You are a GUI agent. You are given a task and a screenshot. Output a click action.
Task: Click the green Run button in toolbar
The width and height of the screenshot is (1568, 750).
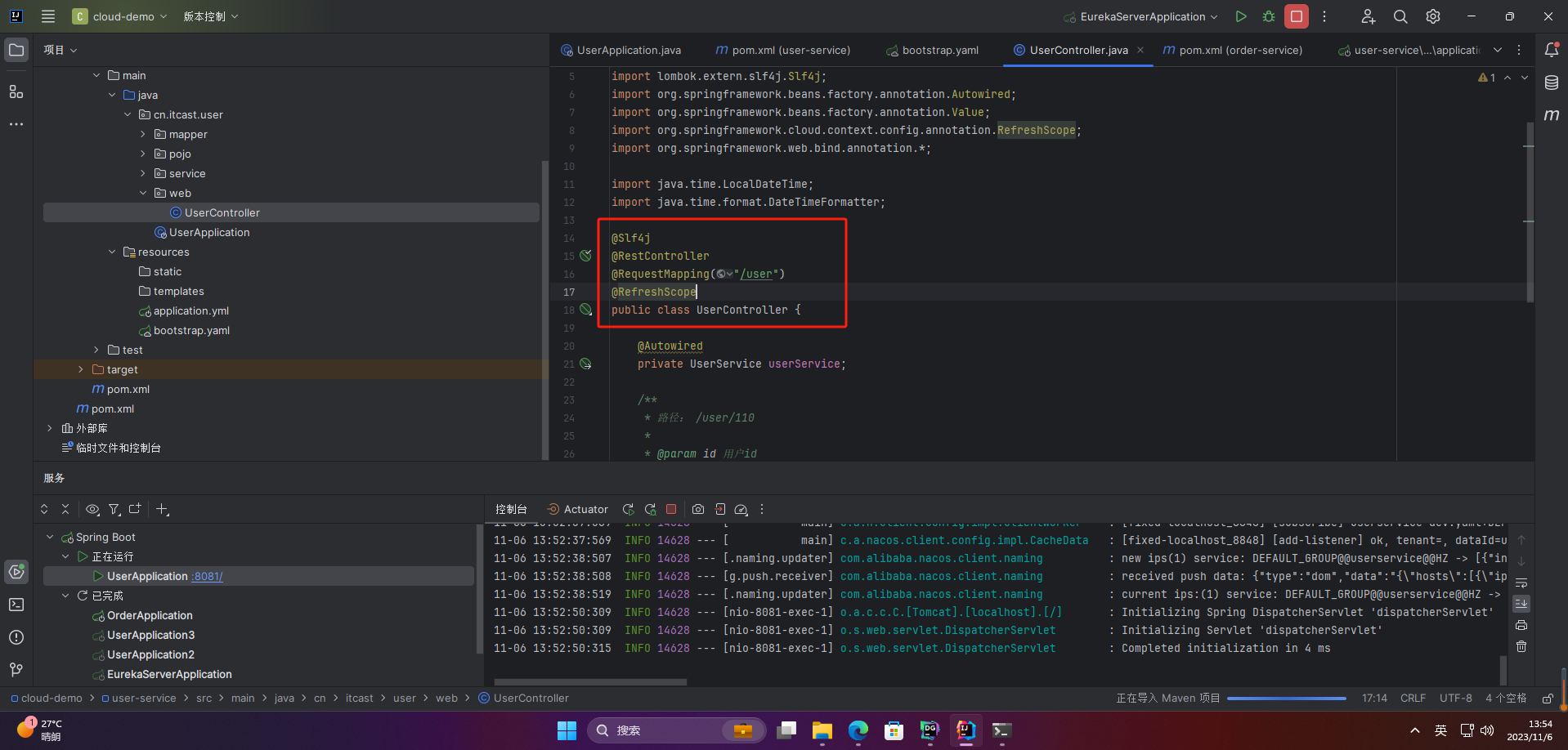pyautogui.click(x=1241, y=16)
